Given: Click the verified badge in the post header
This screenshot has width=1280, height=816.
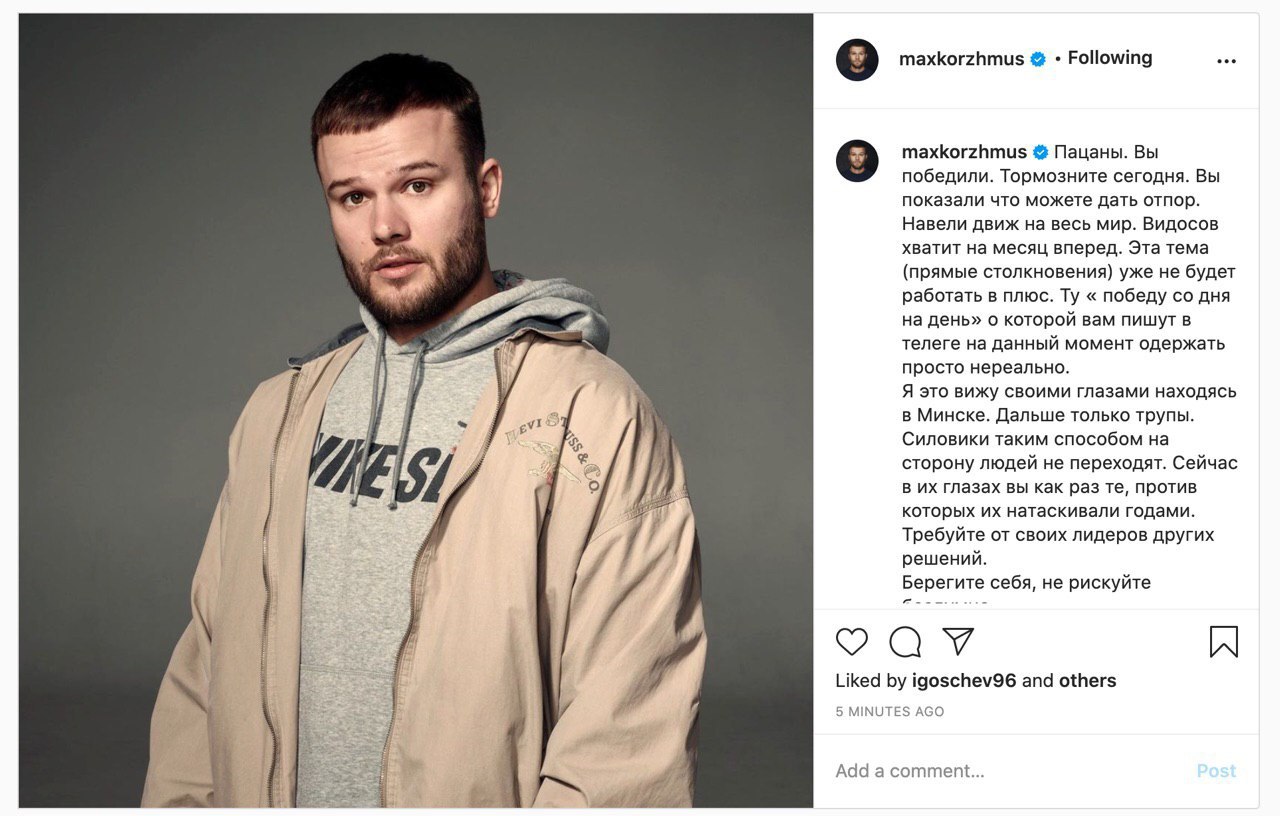Looking at the screenshot, I should tap(1038, 59).
